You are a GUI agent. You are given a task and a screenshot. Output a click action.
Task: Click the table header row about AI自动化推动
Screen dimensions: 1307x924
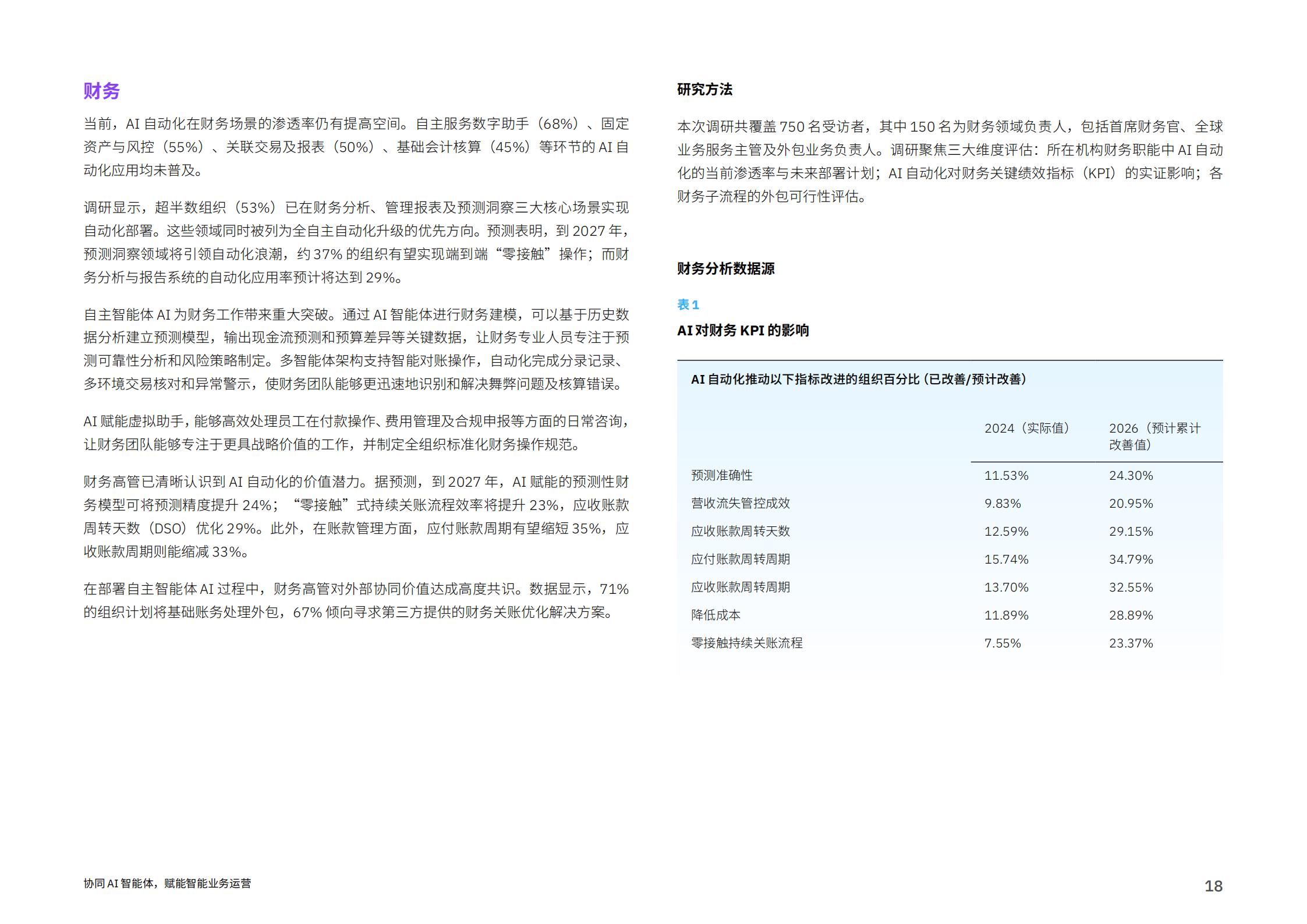click(x=858, y=380)
